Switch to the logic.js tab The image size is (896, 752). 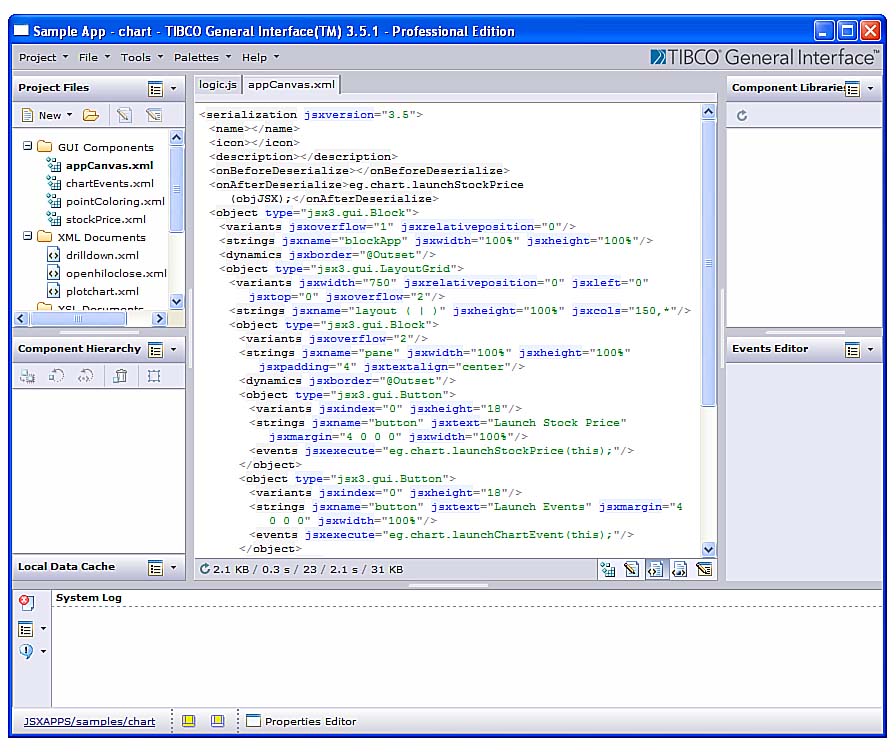pyautogui.click(x=218, y=85)
